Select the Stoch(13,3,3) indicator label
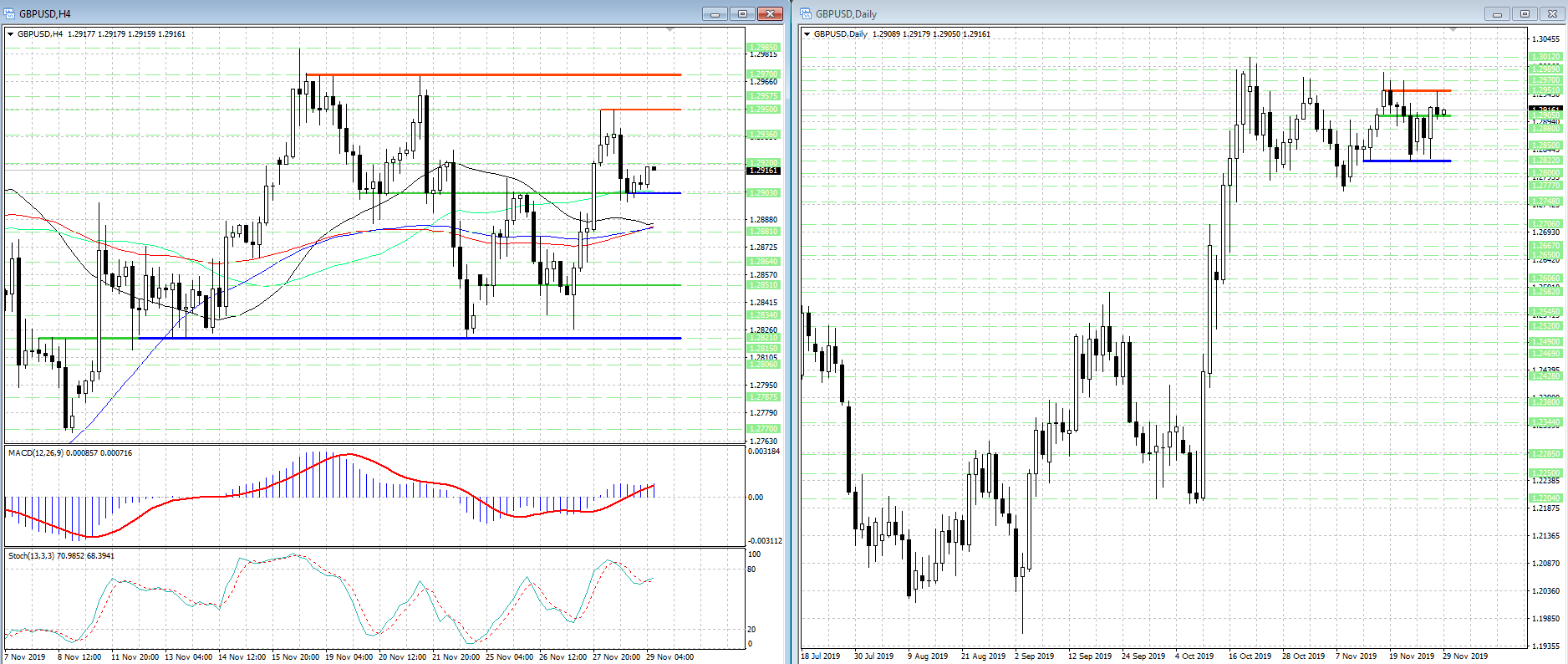The height and width of the screenshot is (664, 1568). 61,556
